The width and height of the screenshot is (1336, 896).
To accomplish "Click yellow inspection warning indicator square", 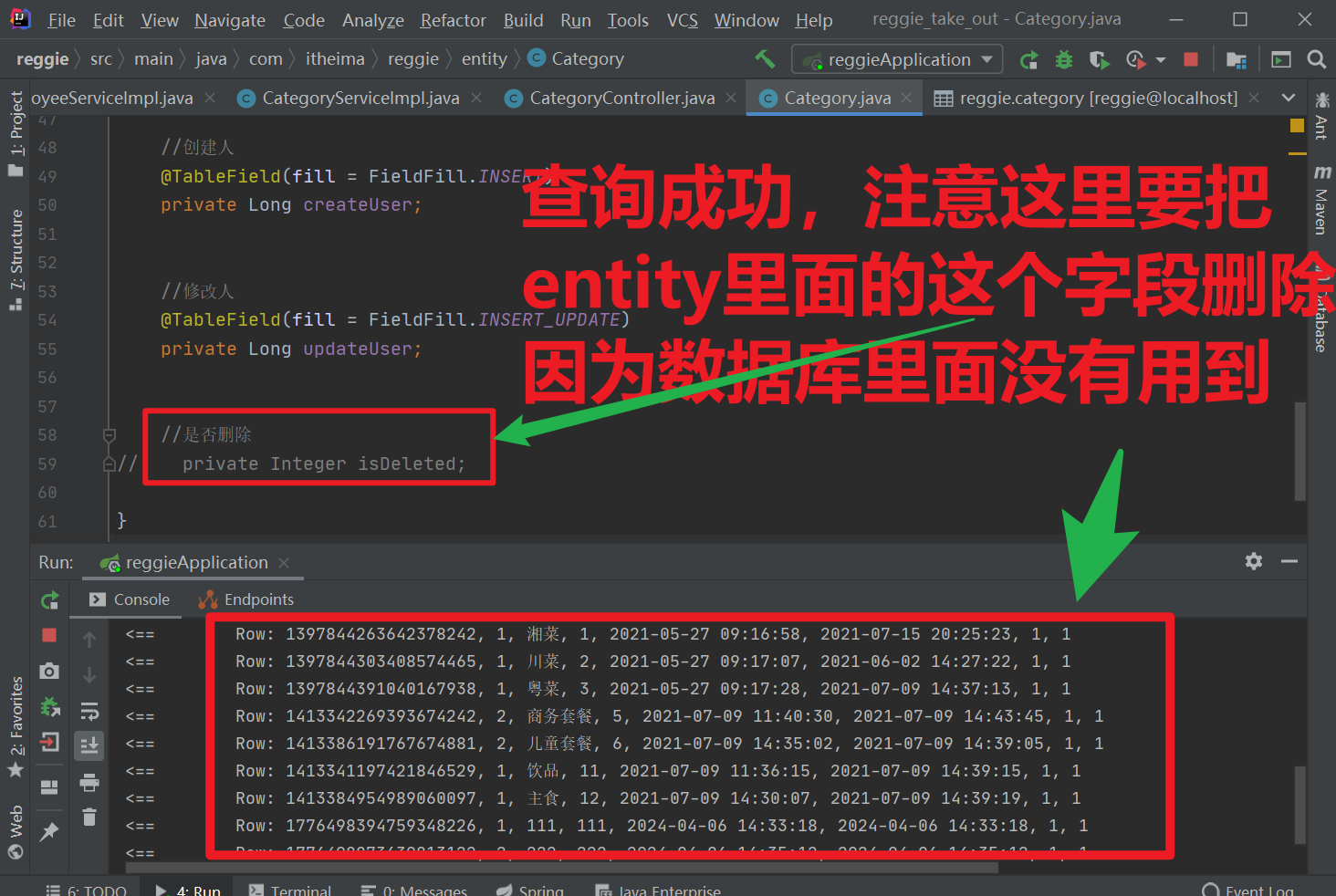I will point(1297,126).
